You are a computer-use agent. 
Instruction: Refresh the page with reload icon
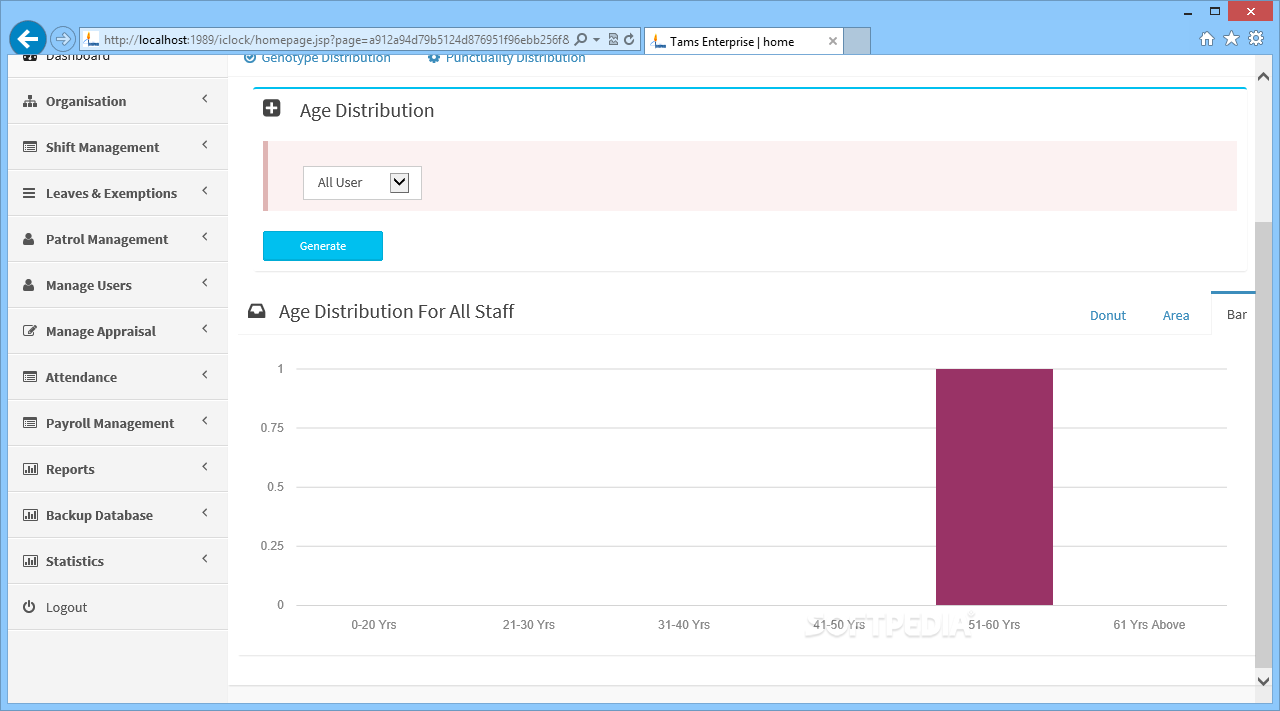tap(629, 40)
